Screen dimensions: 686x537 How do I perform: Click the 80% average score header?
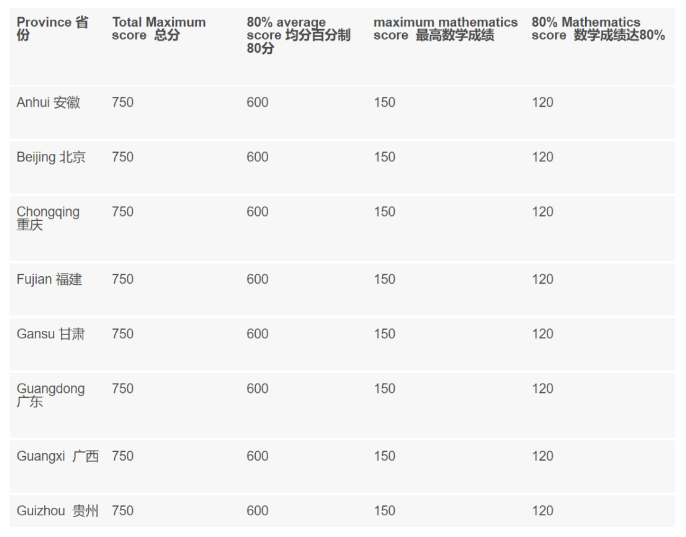click(x=298, y=35)
